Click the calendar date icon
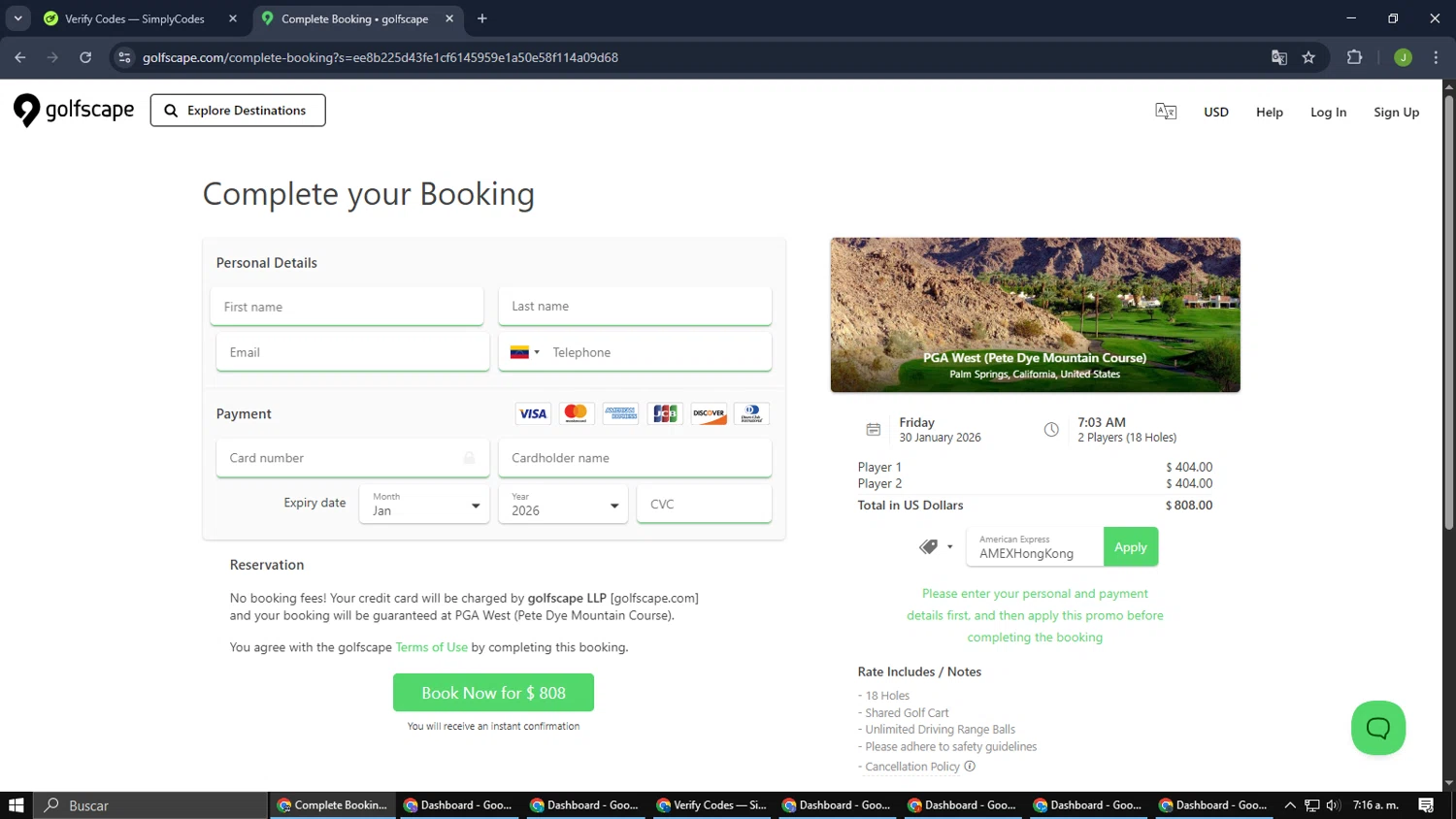 coord(873,429)
